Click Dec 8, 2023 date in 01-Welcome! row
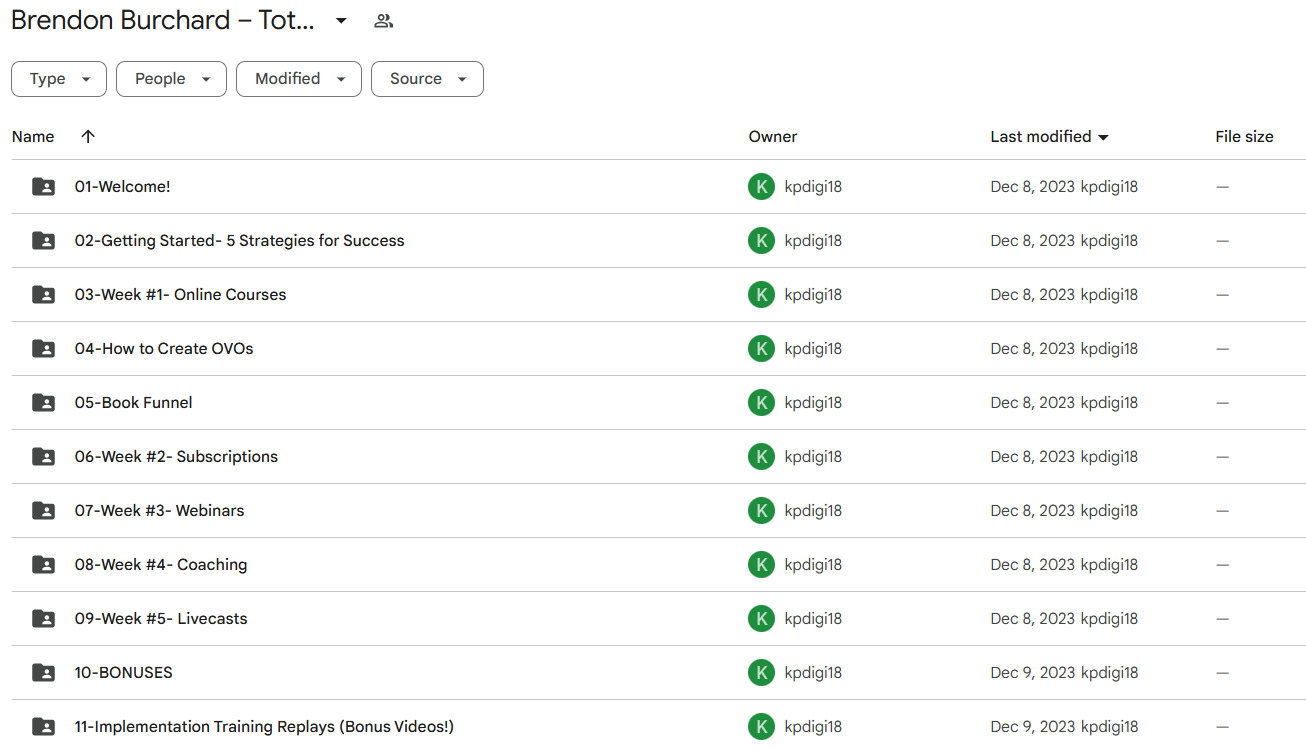This screenshot has height=749, width=1306. click(1033, 187)
